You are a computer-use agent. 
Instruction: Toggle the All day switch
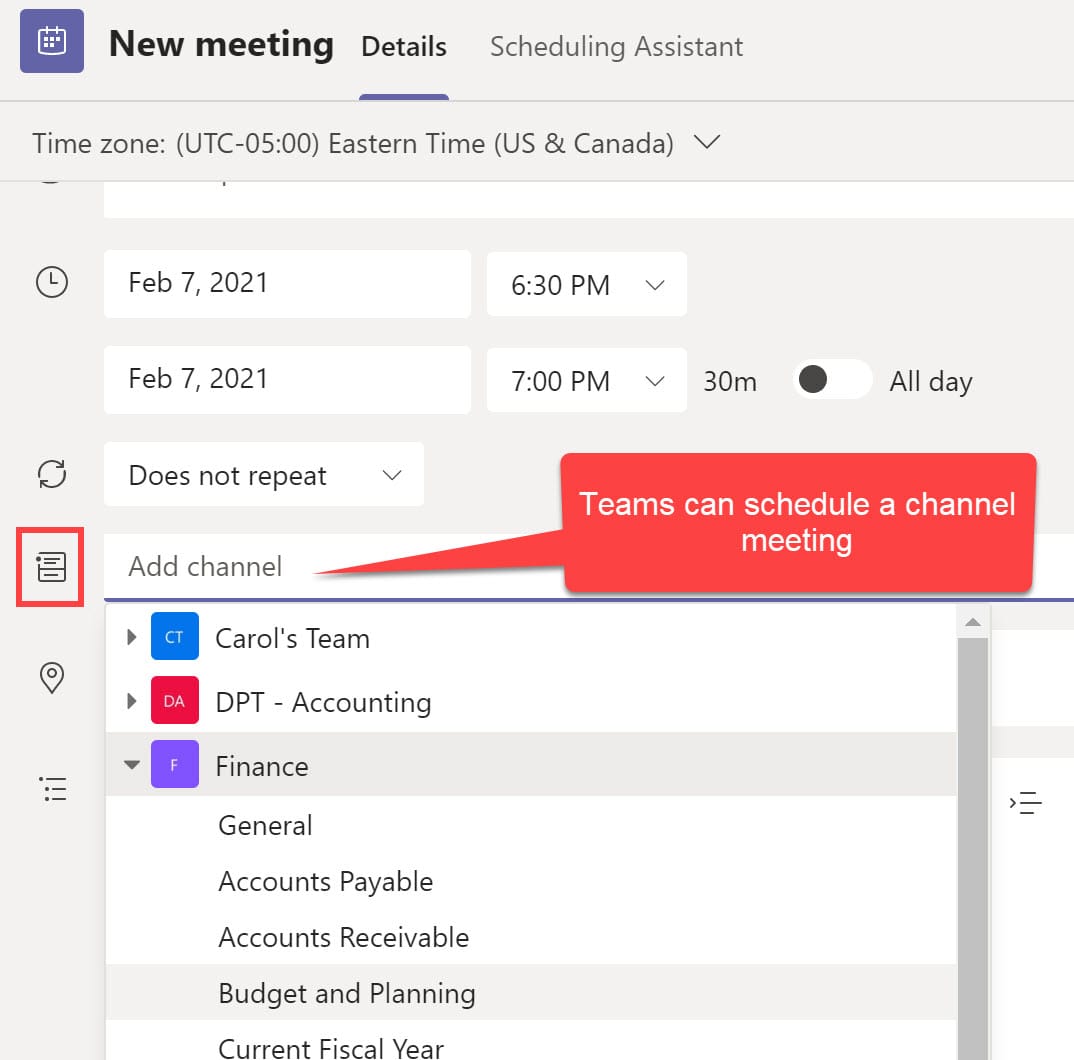pos(832,380)
